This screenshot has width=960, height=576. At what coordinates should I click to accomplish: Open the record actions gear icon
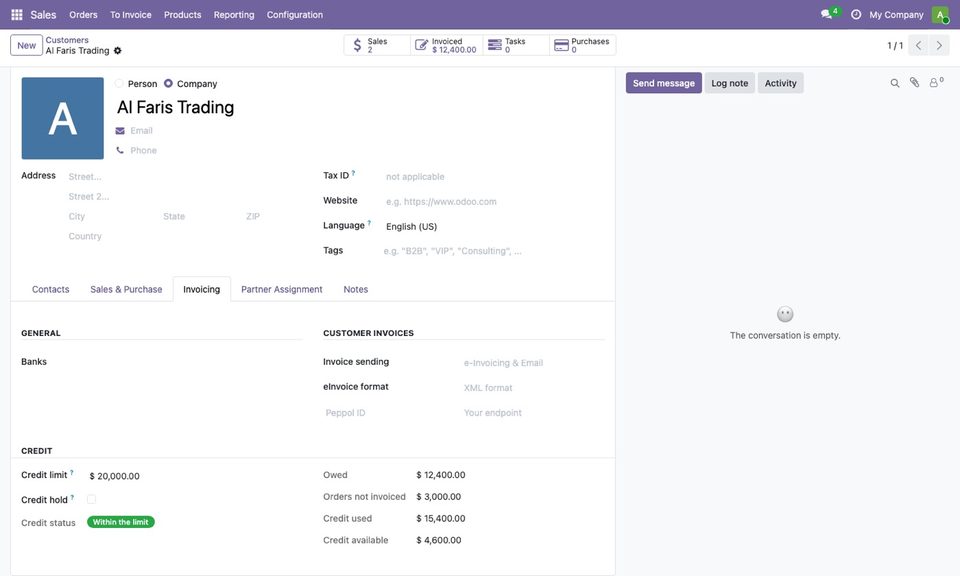pos(118,51)
